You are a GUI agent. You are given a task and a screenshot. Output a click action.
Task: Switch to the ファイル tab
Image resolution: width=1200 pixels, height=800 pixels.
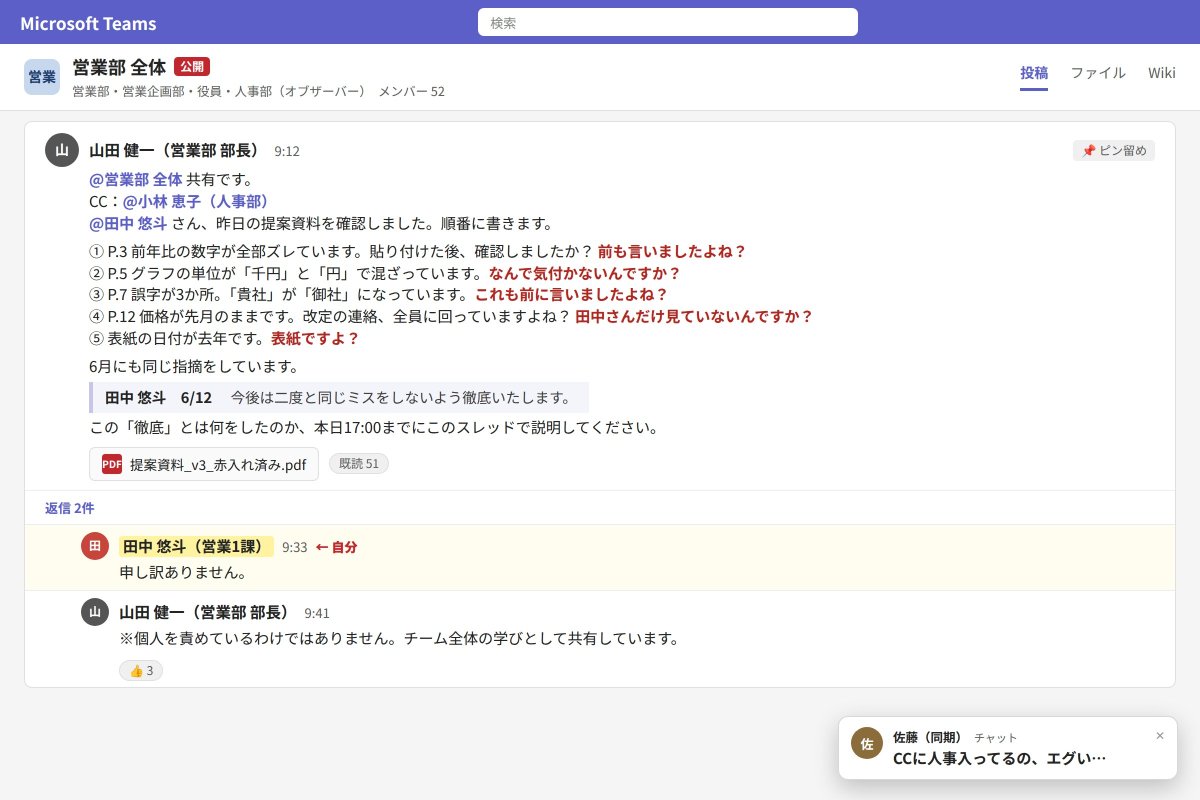click(1098, 73)
